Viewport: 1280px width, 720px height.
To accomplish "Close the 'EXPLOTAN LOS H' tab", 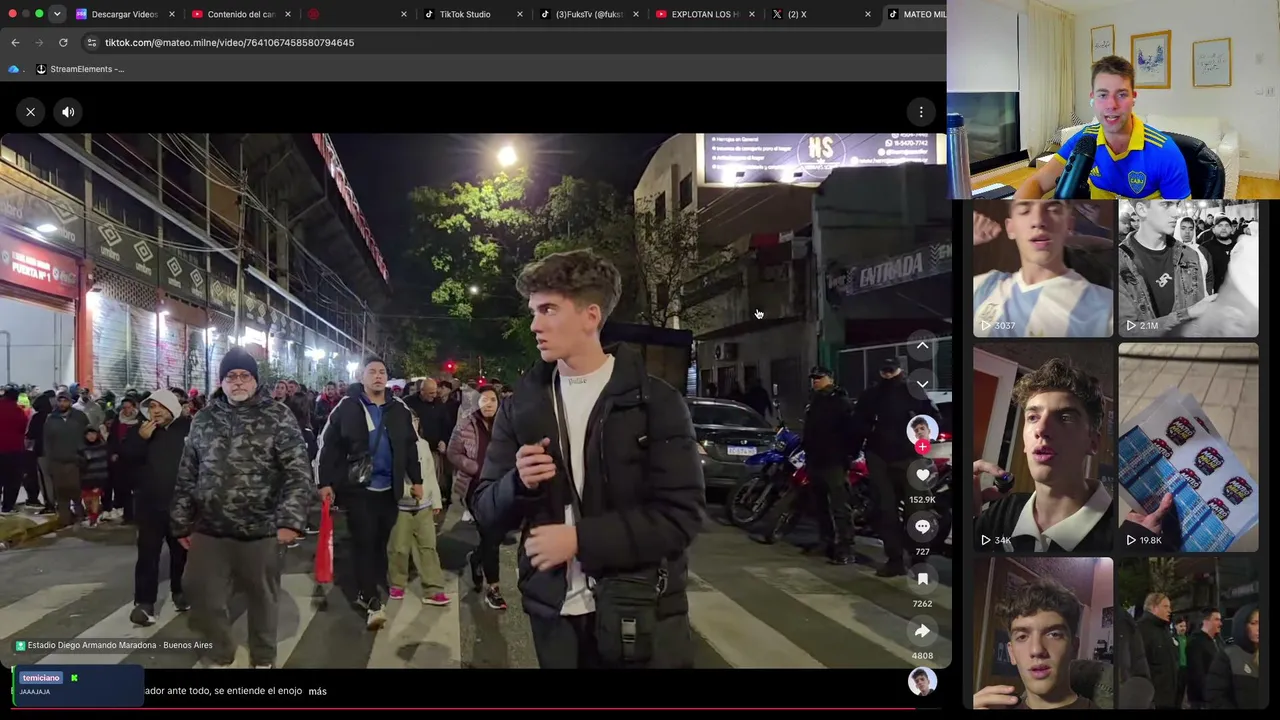I will click(x=752, y=14).
